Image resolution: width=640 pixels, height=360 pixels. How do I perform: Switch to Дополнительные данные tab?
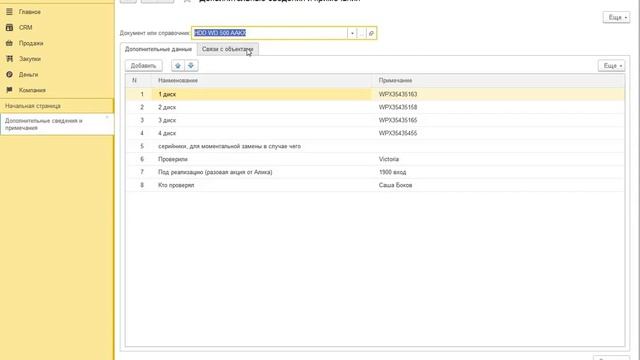(158, 49)
